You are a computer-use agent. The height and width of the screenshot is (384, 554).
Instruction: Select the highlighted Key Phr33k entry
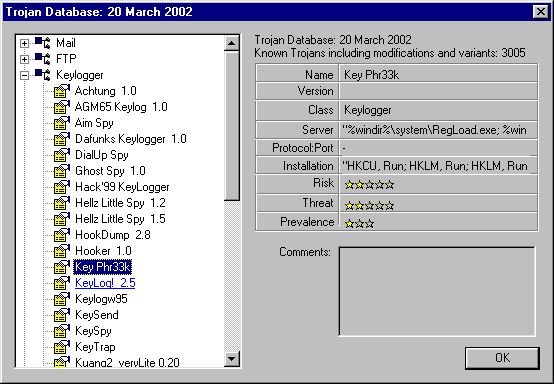pos(103,267)
